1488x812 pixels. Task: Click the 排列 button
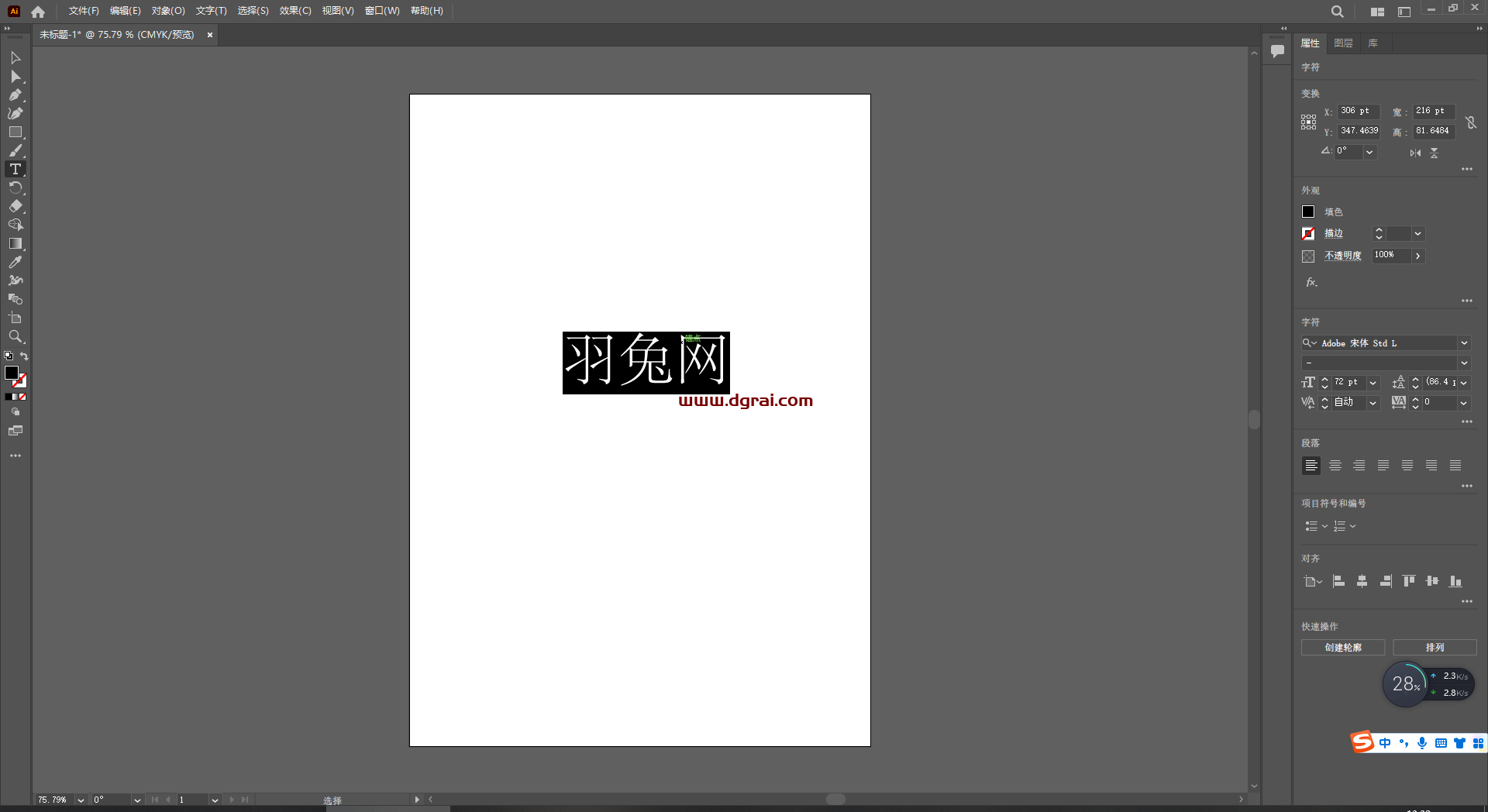click(1434, 648)
